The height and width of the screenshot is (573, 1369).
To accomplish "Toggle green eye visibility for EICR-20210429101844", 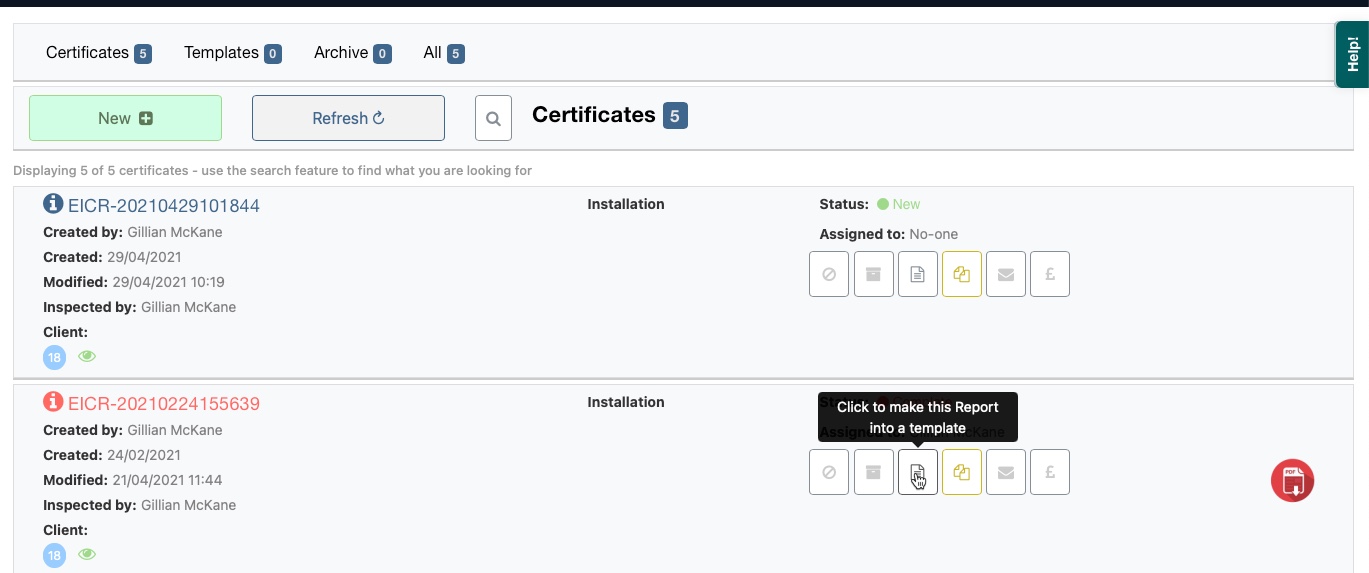I will pos(87,356).
